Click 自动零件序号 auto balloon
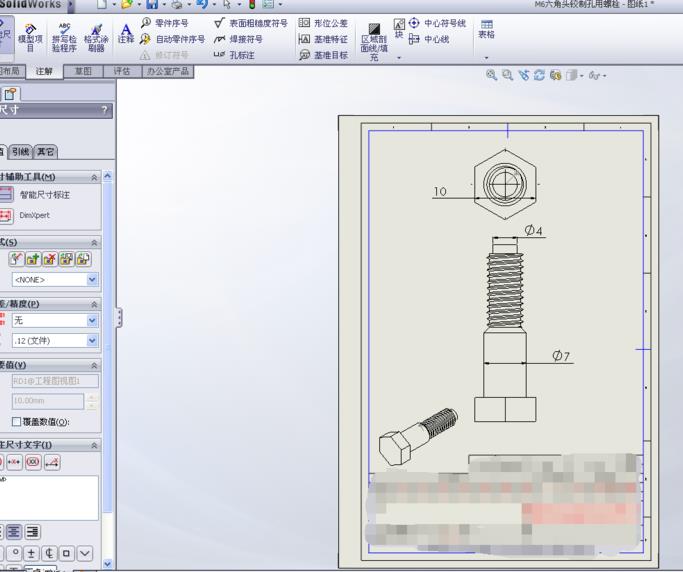 tap(172, 39)
